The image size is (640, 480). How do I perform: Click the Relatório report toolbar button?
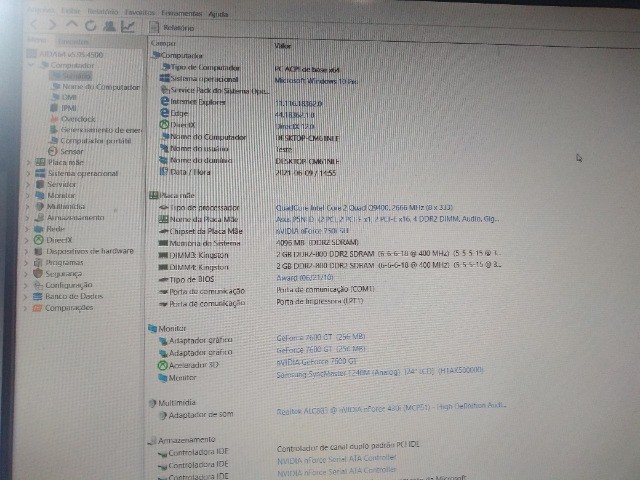click(172, 28)
